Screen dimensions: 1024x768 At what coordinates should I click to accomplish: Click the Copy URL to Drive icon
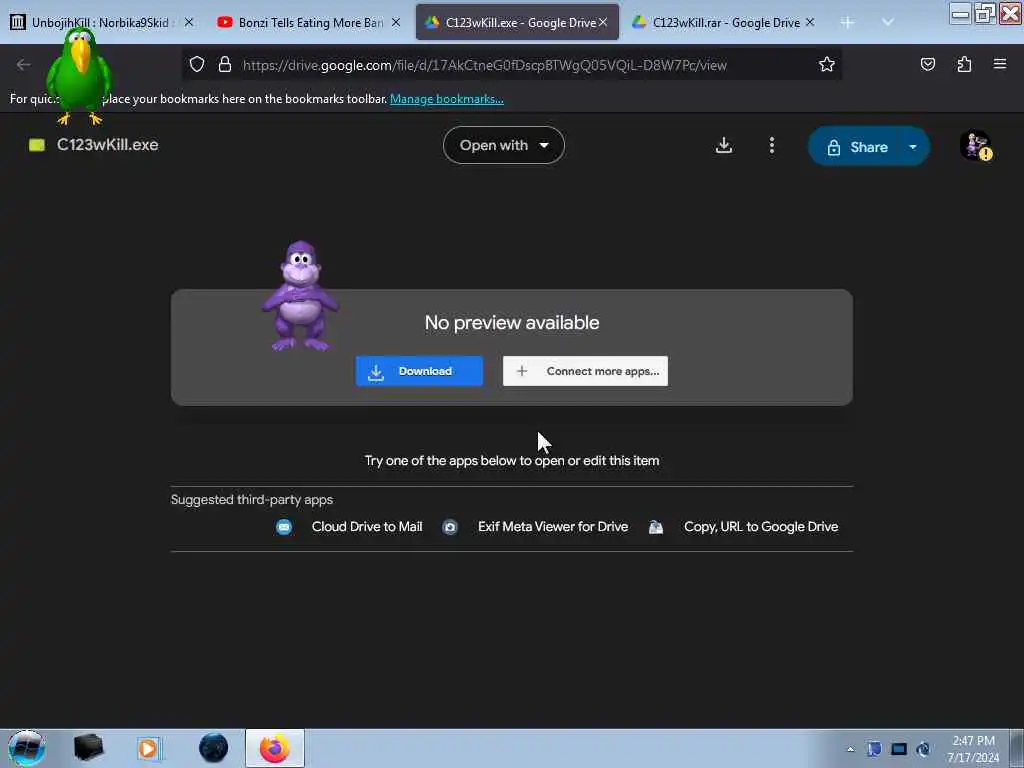[656, 527]
